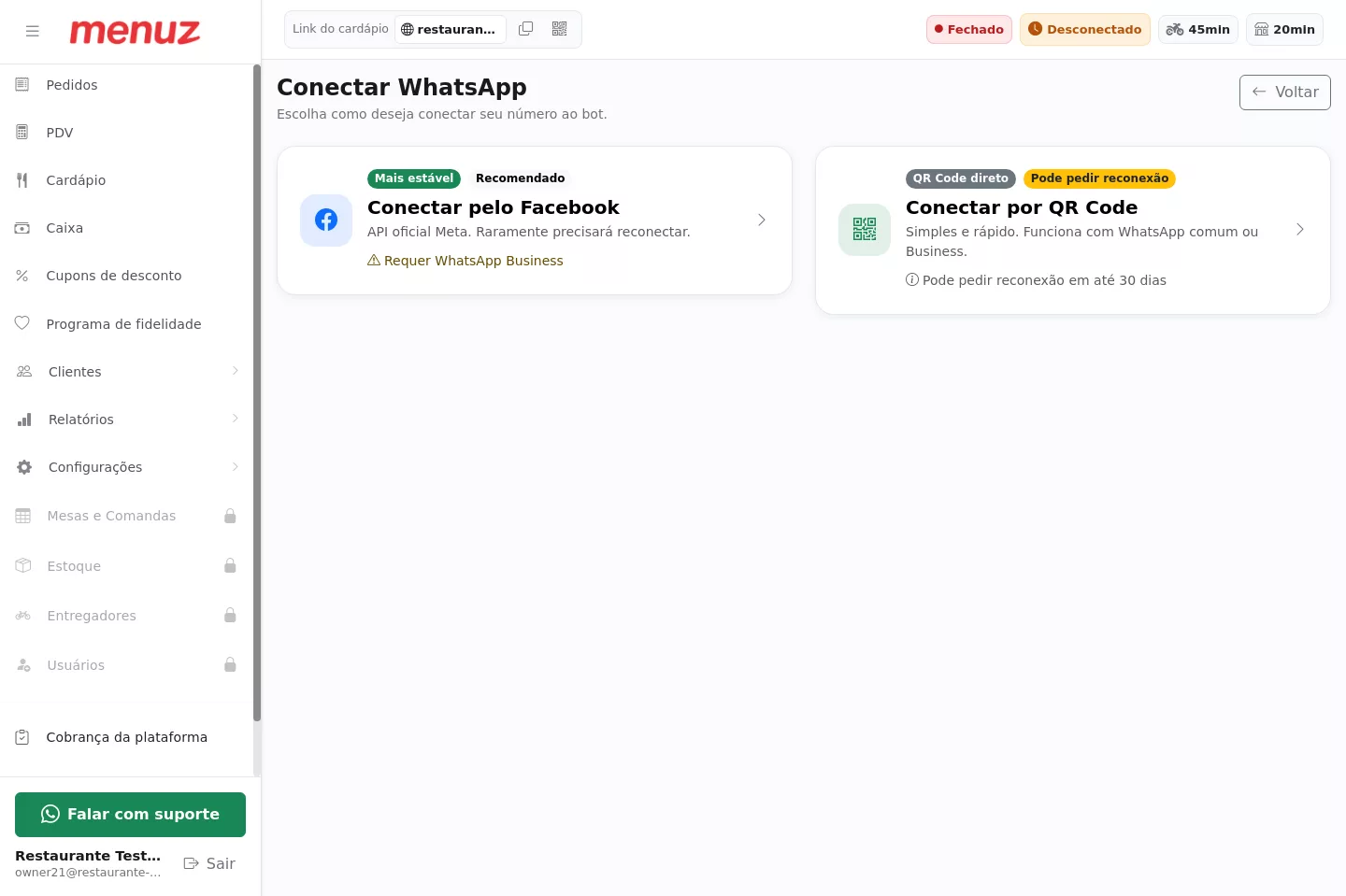This screenshot has height=896, width=1346.
Task: Click the Fechado status badge
Action: pyautogui.click(x=969, y=30)
